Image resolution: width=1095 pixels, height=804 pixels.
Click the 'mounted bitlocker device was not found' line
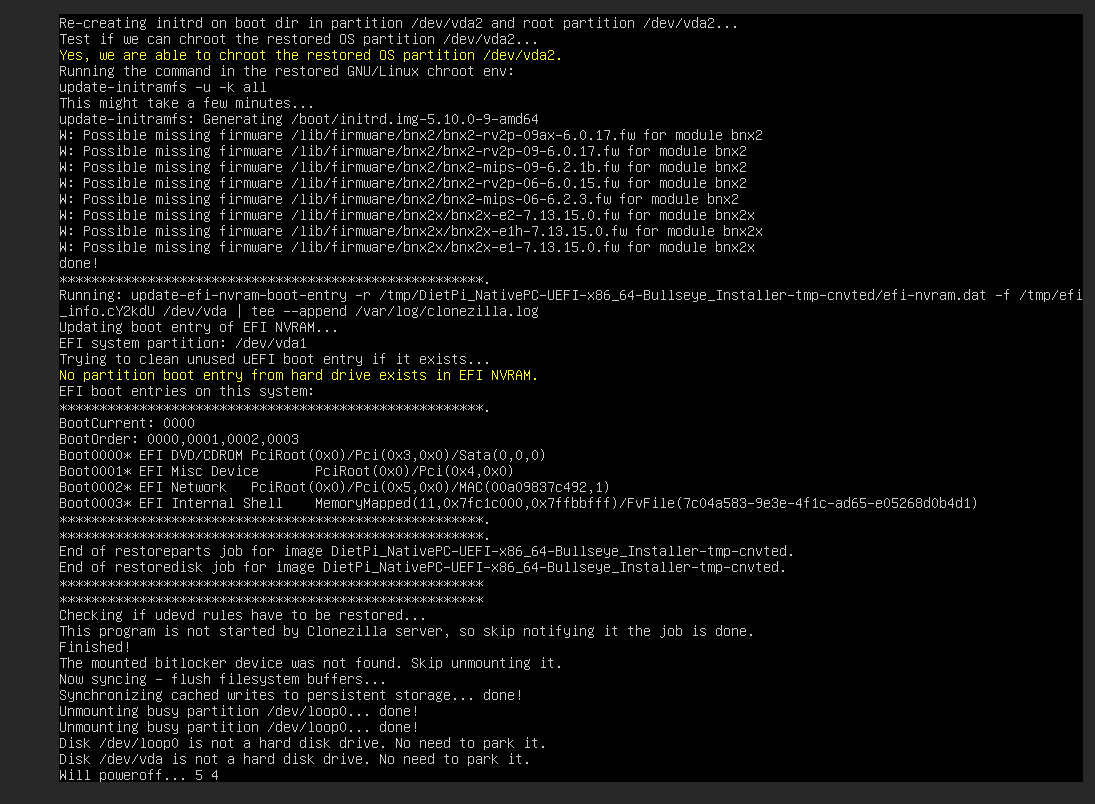click(x=310, y=663)
